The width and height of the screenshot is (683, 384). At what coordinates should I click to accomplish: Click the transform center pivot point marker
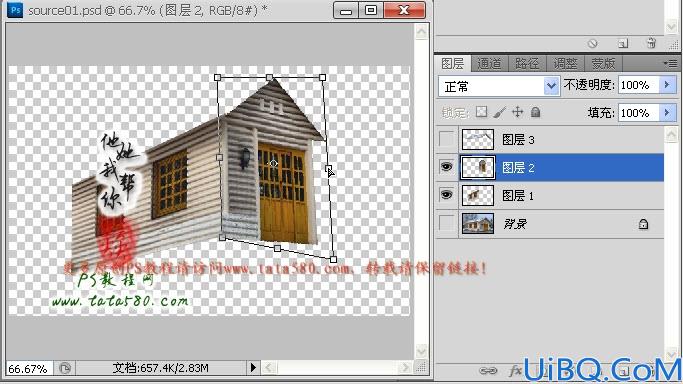coord(273,163)
